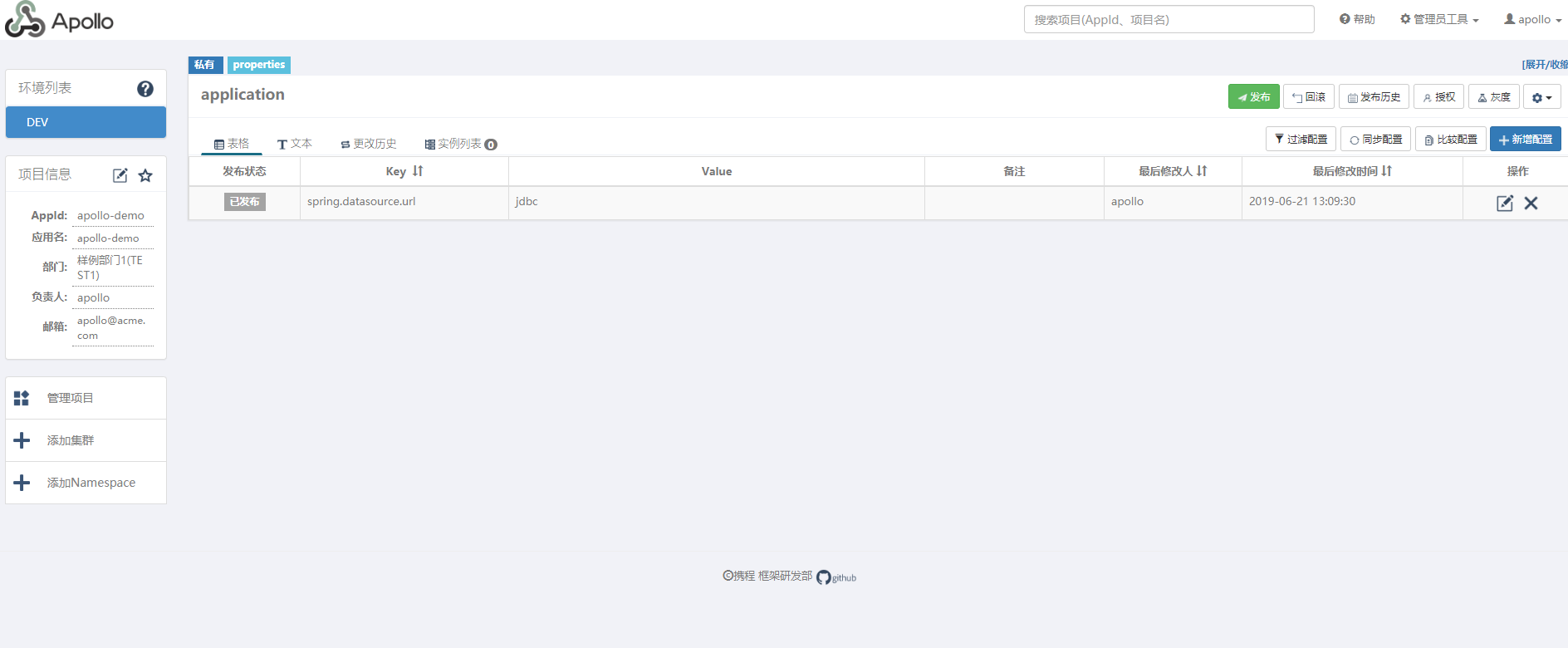
Task: Click the edit icon for spring.datasource.url row
Action: (1504, 203)
